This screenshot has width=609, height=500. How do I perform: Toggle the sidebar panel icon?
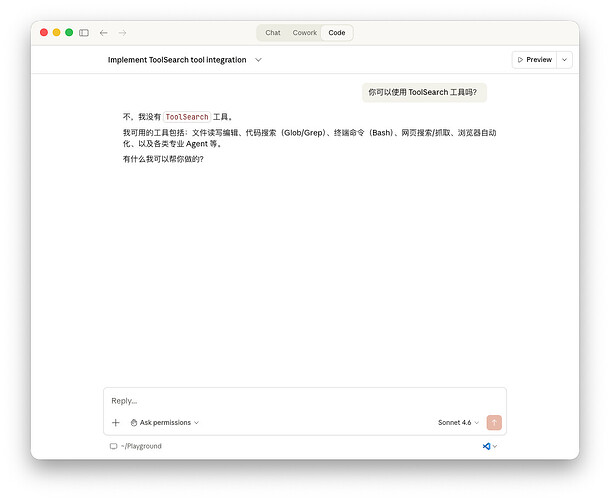pyautogui.click(x=84, y=33)
